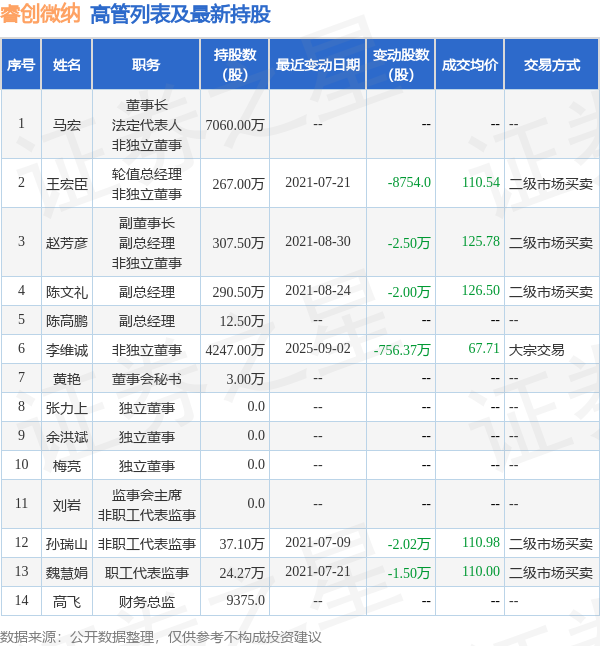Click the 法定代表人 position text

[147, 124]
